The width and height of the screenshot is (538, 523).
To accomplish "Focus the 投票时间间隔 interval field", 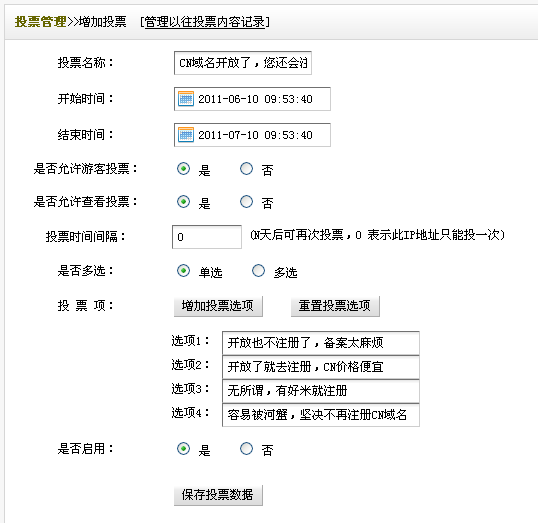I will [207, 237].
